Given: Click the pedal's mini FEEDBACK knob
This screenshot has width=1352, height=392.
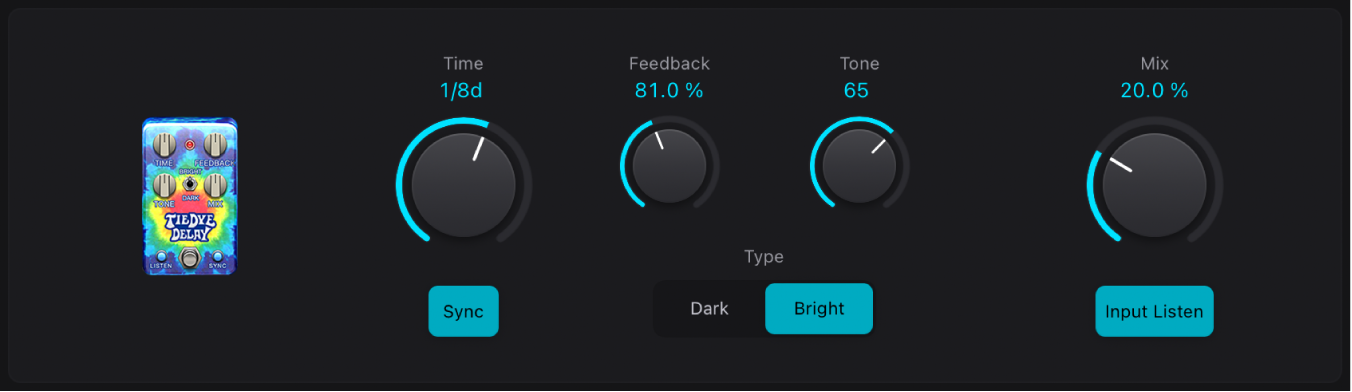Looking at the screenshot, I should [x=215, y=144].
